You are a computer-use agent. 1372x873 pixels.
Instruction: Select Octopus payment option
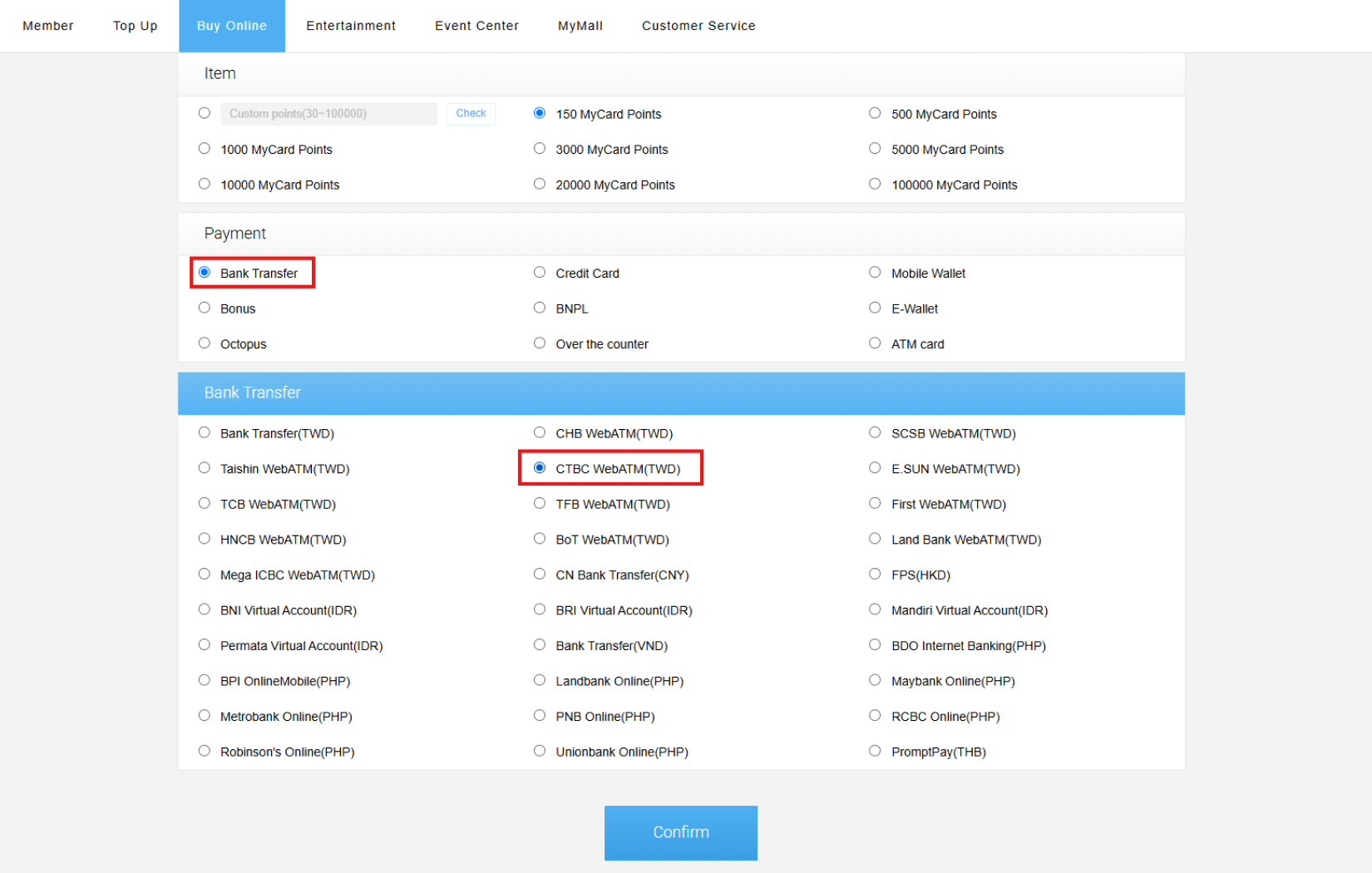pos(205,343)
